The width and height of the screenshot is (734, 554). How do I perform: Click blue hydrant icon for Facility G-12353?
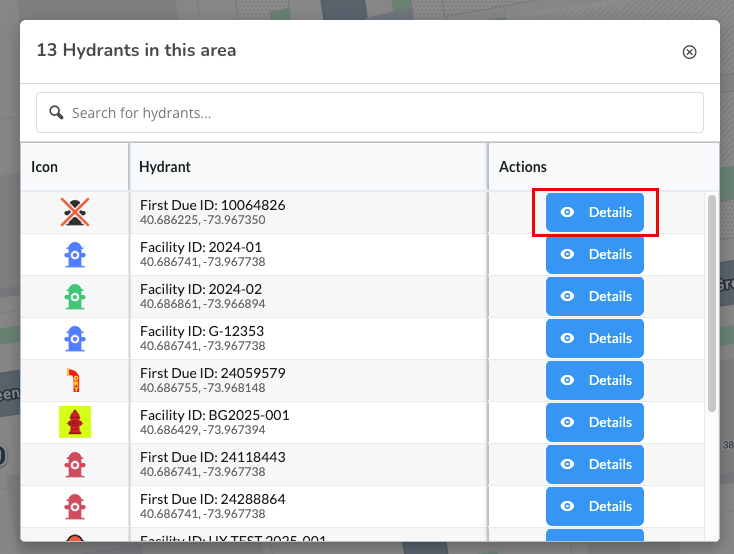pos(75,338)
